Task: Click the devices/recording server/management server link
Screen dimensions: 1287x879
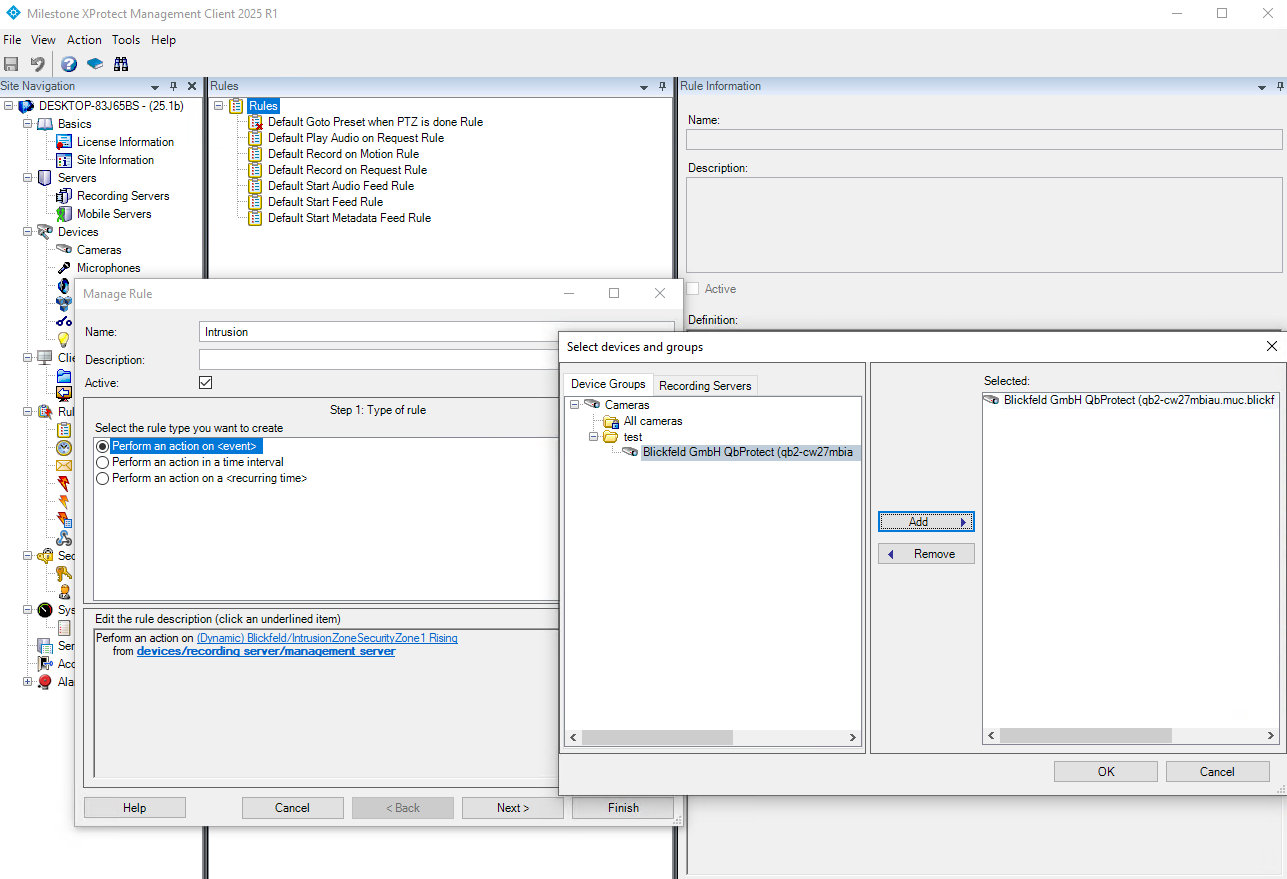Action: [266, 651]
